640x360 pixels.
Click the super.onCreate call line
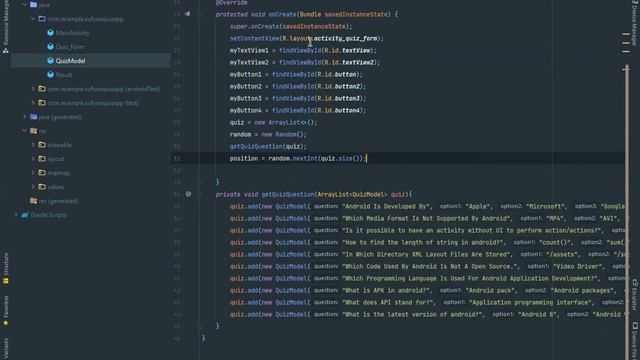(x=291, y=26)
